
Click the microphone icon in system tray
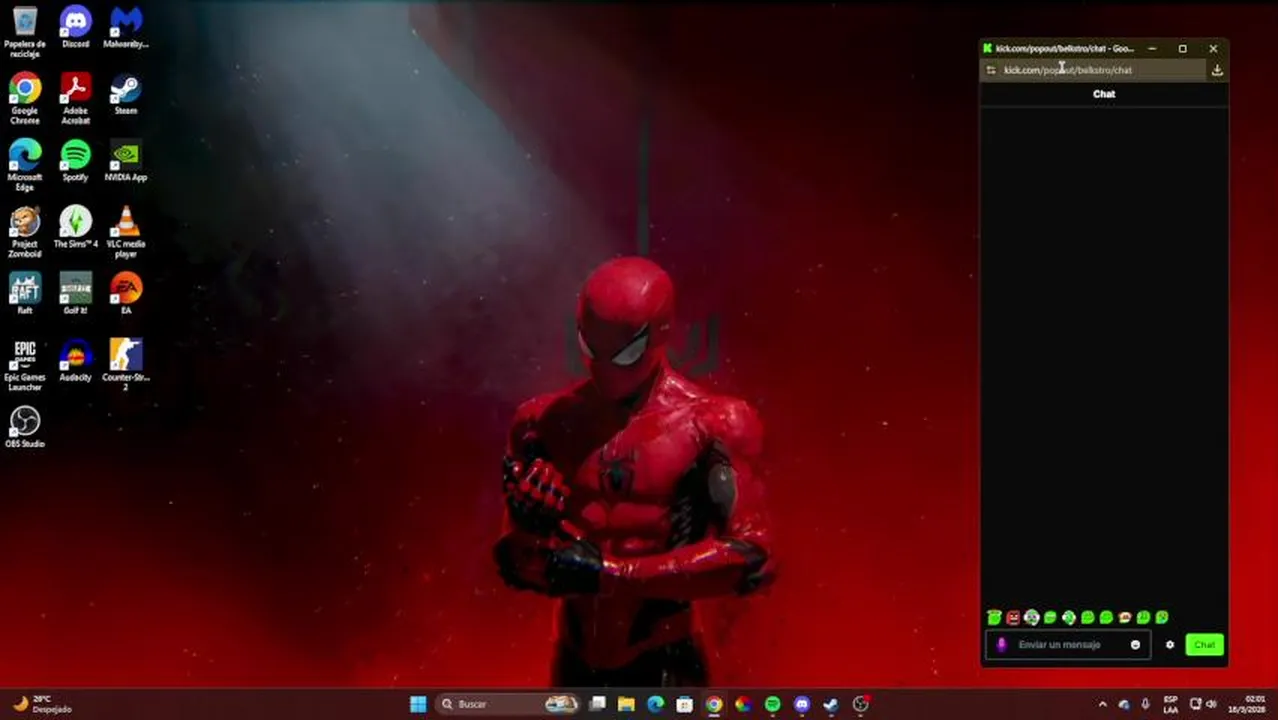point(1145,704)
